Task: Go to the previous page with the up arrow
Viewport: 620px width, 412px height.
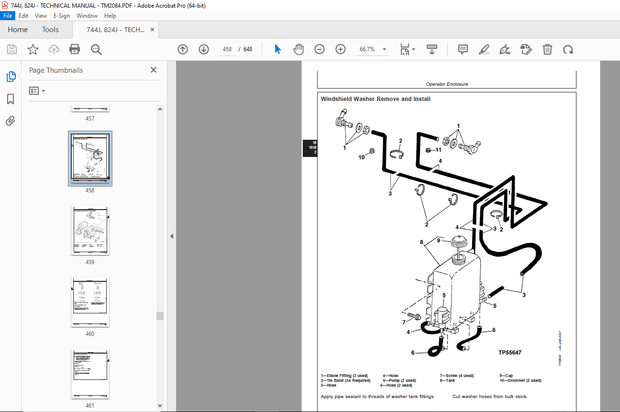Action: (183, 49)
